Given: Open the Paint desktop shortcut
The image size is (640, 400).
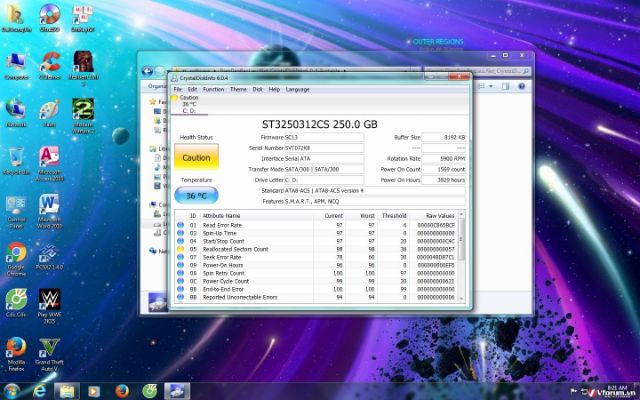Looking at the screenshot, I should click(50, 113).
